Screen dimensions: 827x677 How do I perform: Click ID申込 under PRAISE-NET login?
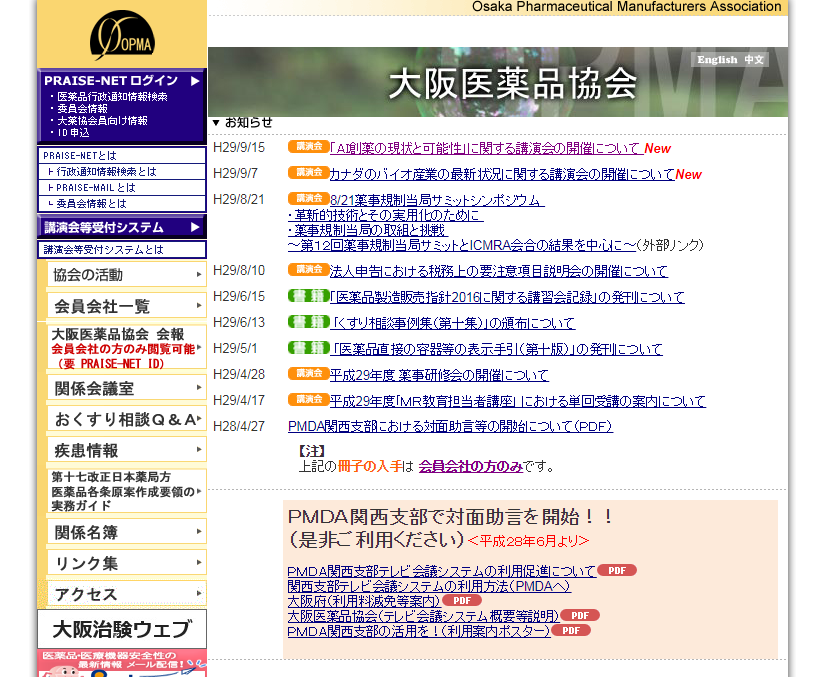73,132
